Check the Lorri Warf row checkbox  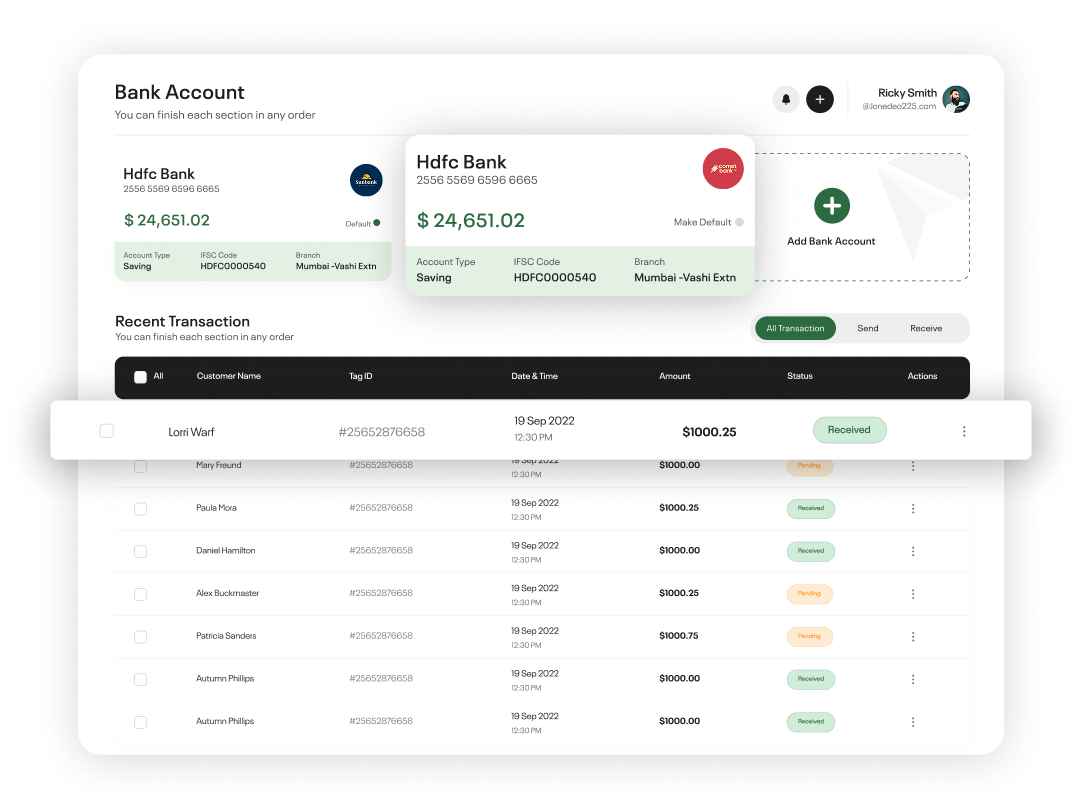point(107,431)
